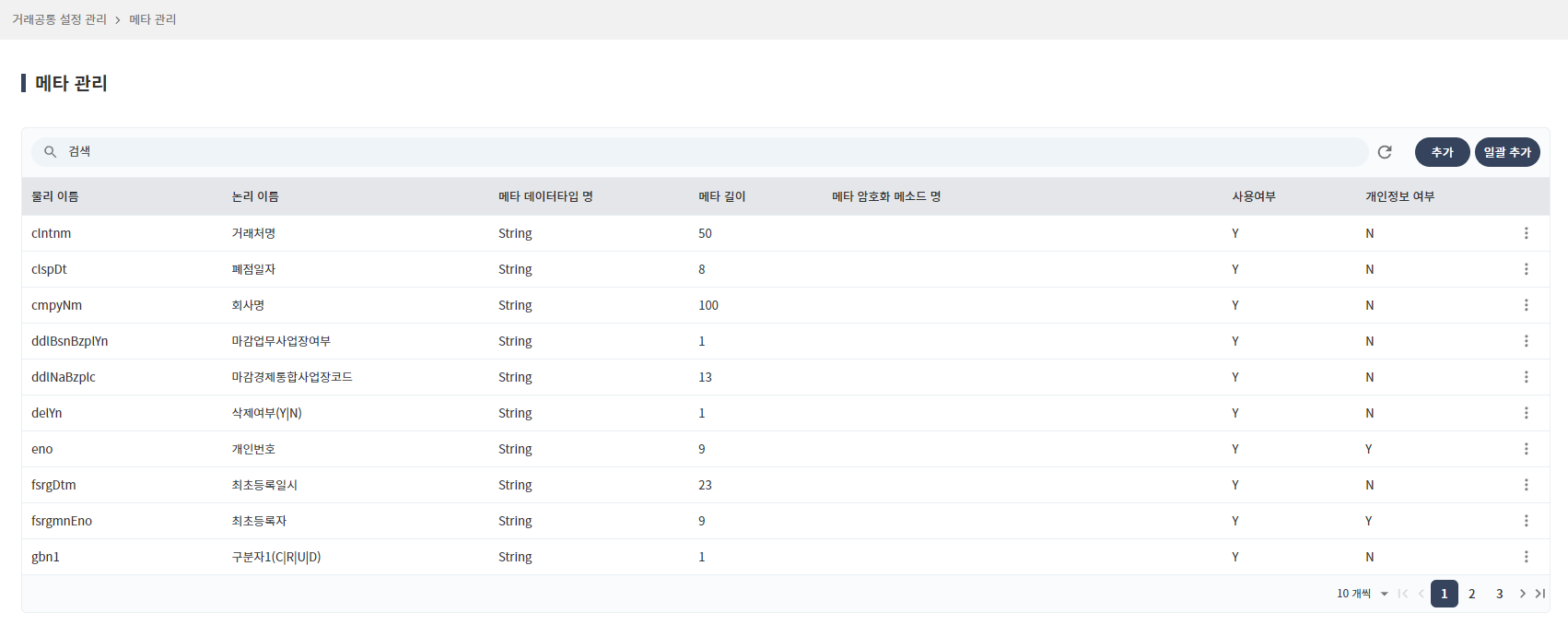Open row actions menu for gbn1
Screen dimensions: 1568x625
[1526, 557]
